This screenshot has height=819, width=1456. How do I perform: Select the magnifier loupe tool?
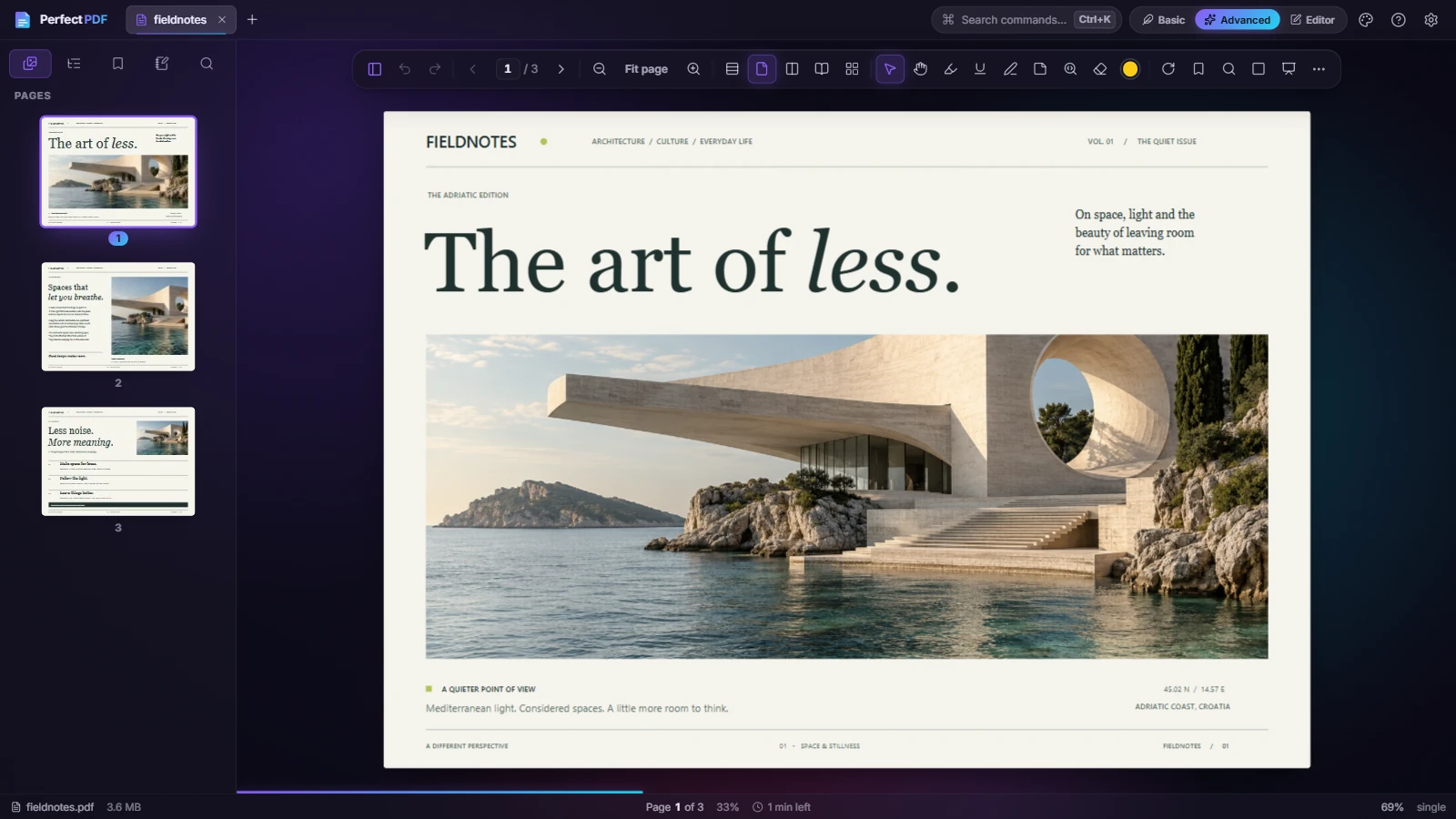[x=1070, y=69]
